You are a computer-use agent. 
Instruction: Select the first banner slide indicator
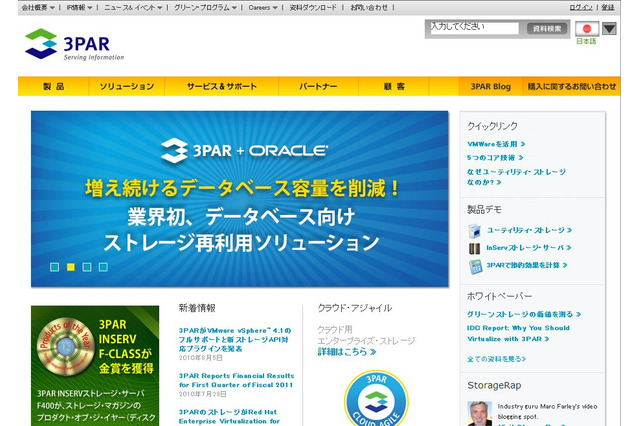(54, 267)
